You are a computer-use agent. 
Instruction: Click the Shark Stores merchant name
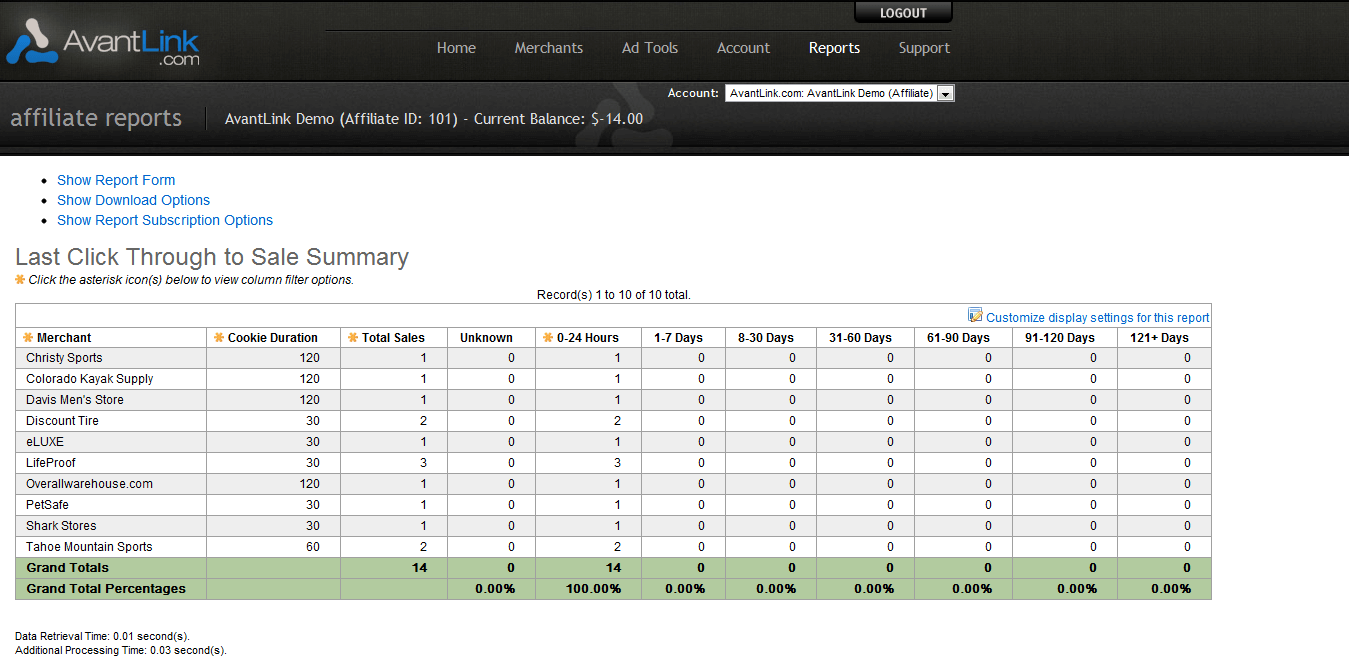tap(61, 526)
